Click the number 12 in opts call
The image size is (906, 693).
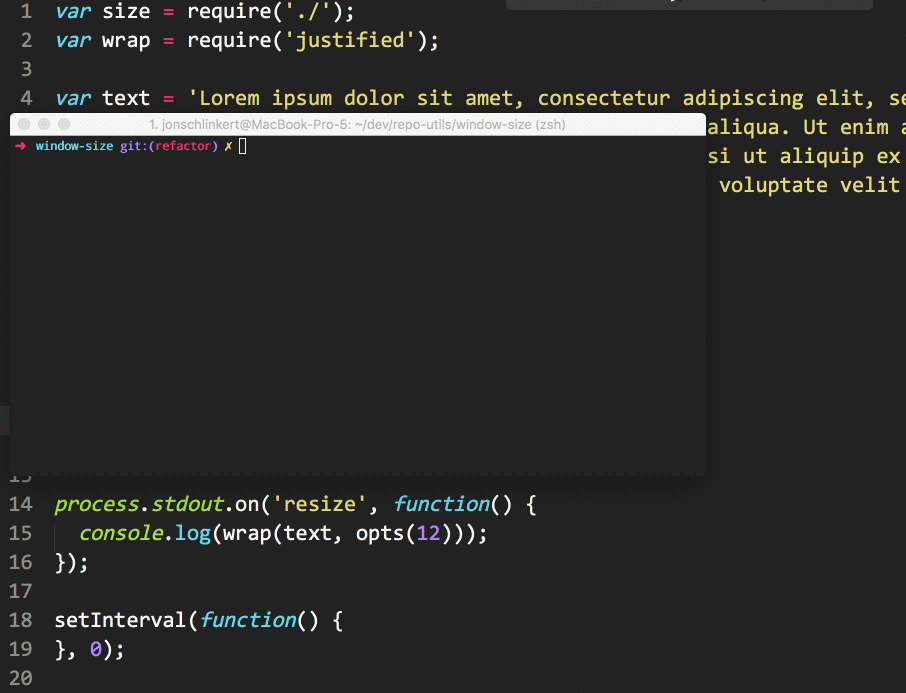click(428, 533)
